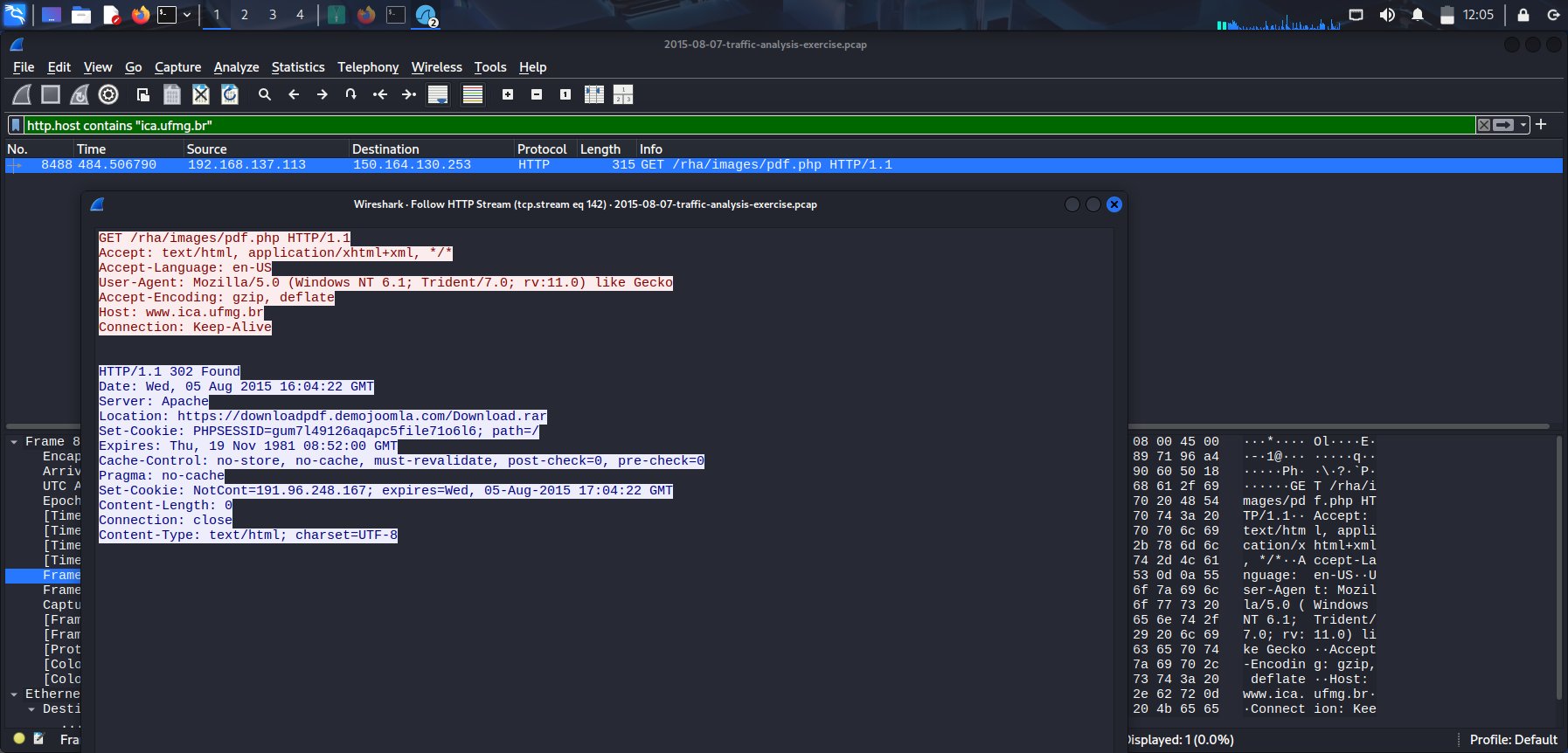Select packet 8488 in the packet list

tap(784, 165)
